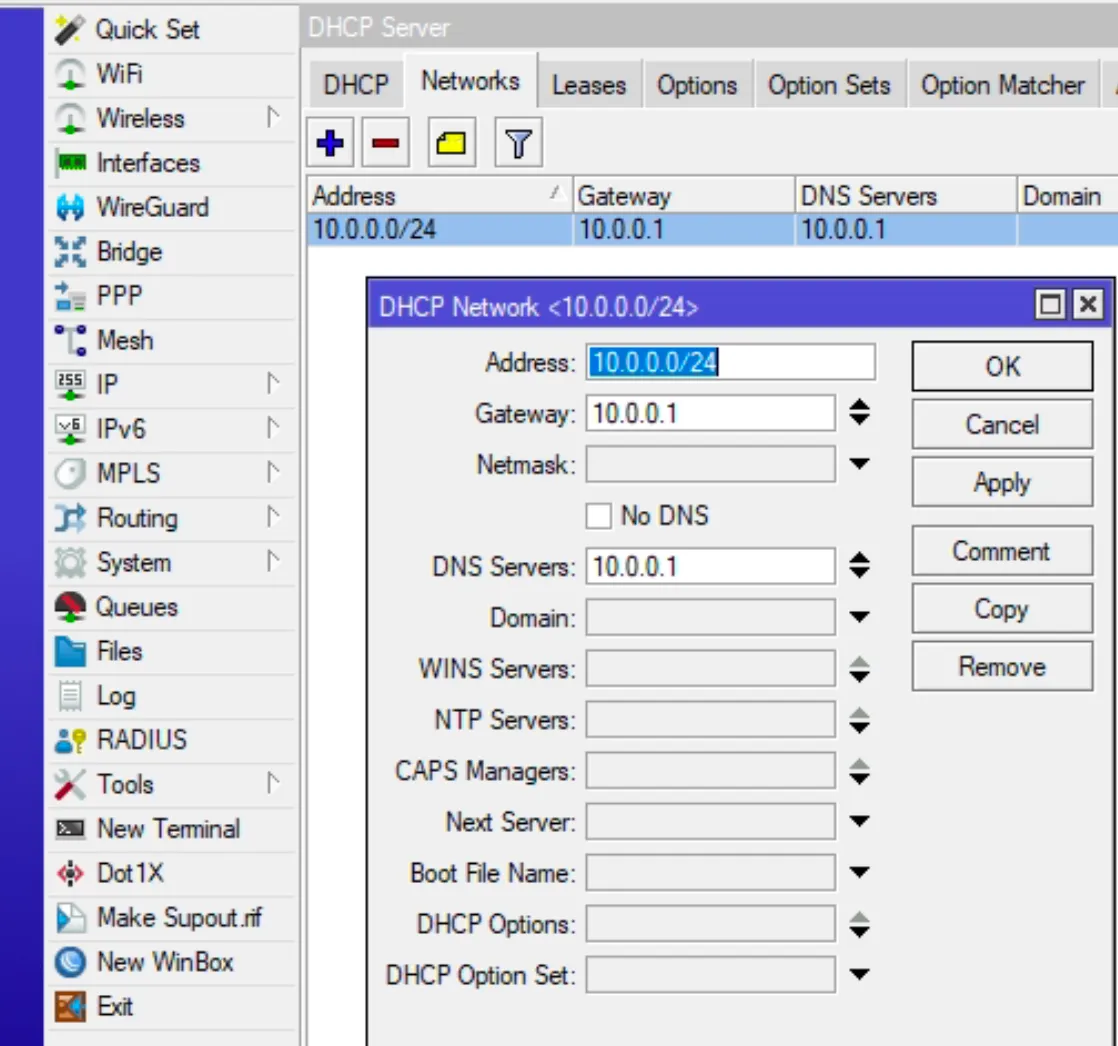Sort by the Gateway column header

click(684, 195)
